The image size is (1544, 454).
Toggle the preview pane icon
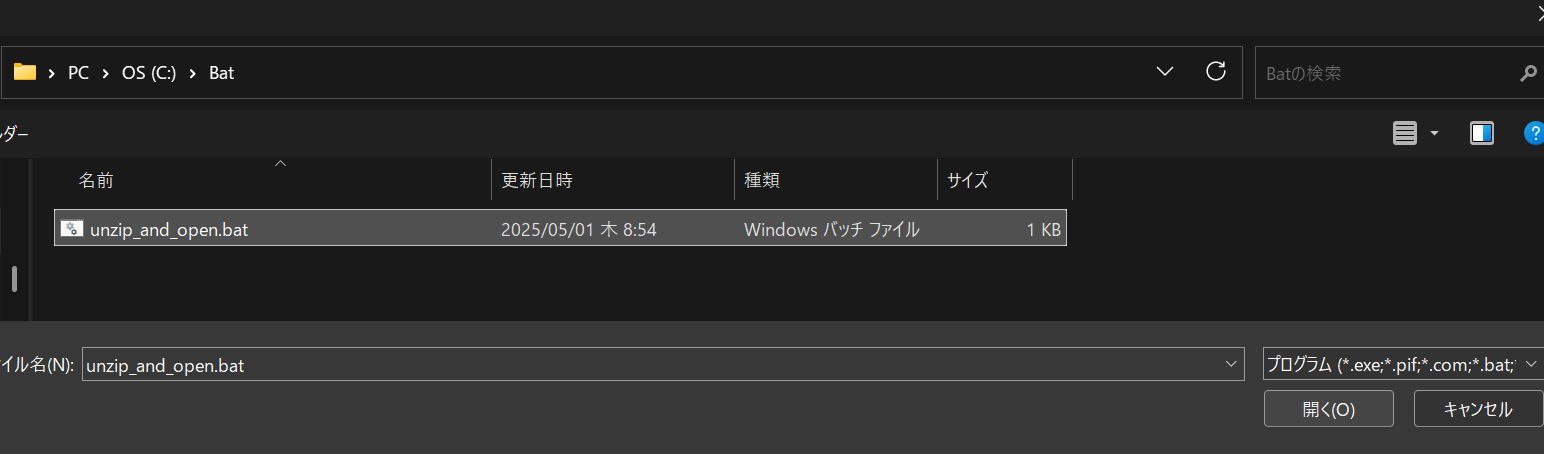tap(1482, 133)
